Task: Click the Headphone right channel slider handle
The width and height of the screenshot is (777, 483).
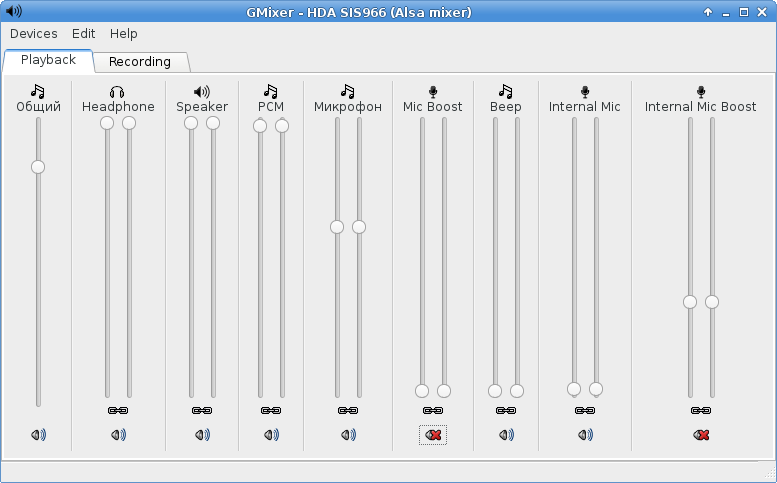Action: 129,123
